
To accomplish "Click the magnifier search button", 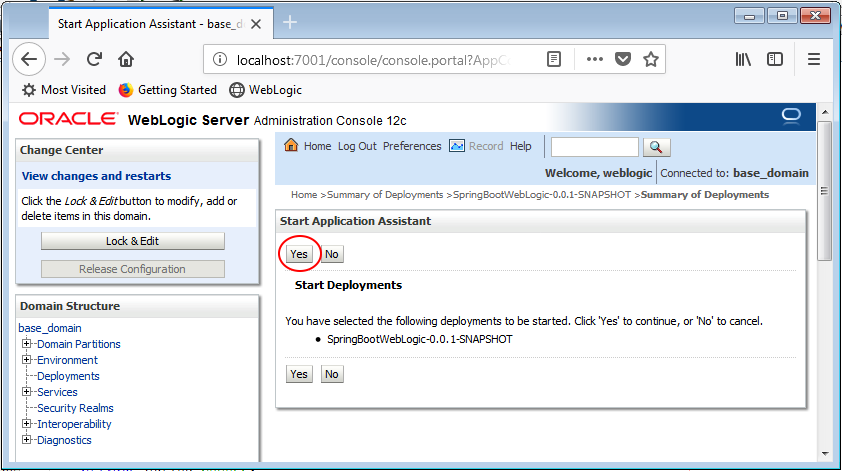I will point(656,147).
